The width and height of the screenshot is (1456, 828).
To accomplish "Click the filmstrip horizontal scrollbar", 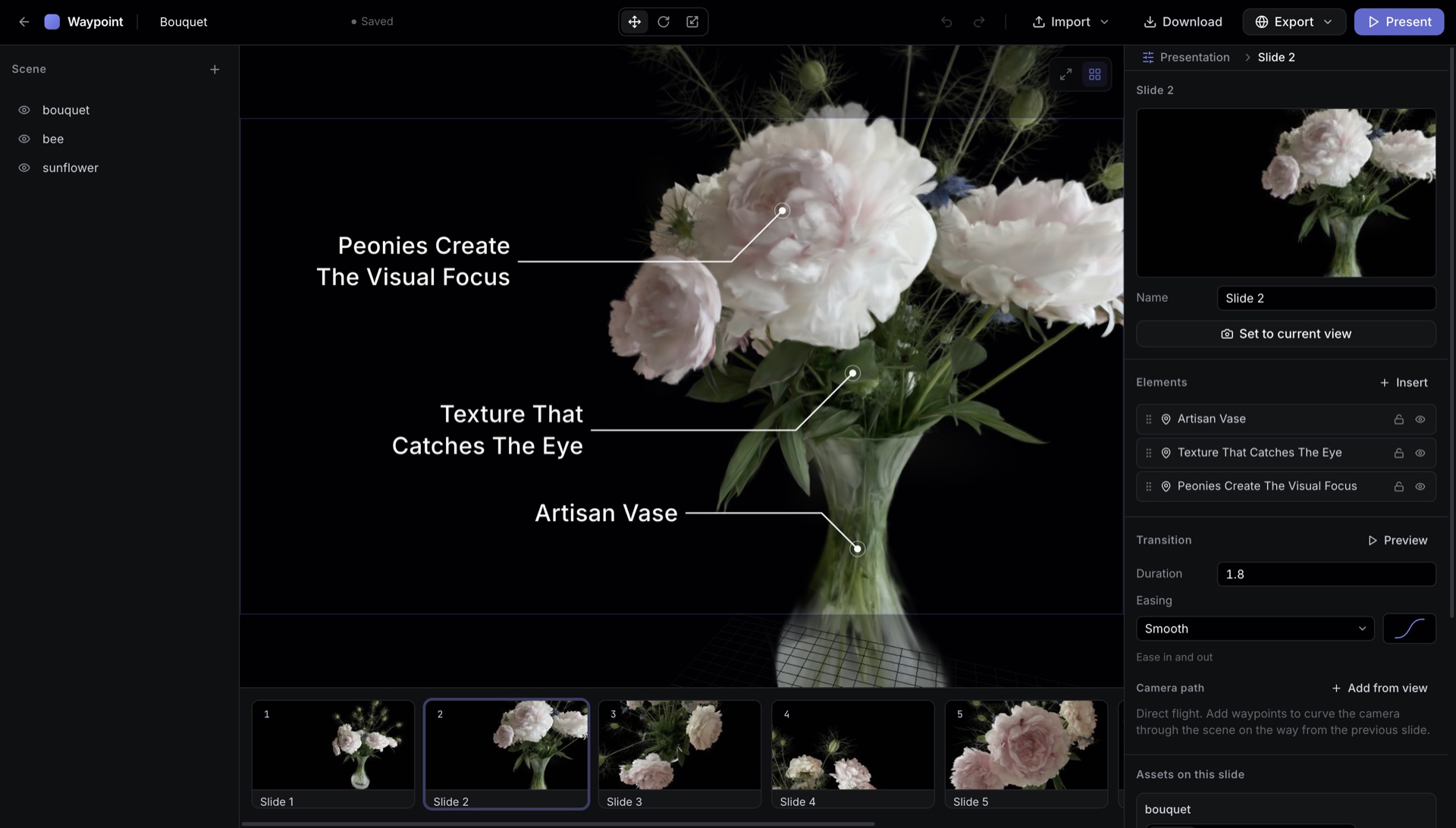I will point(558,823).
